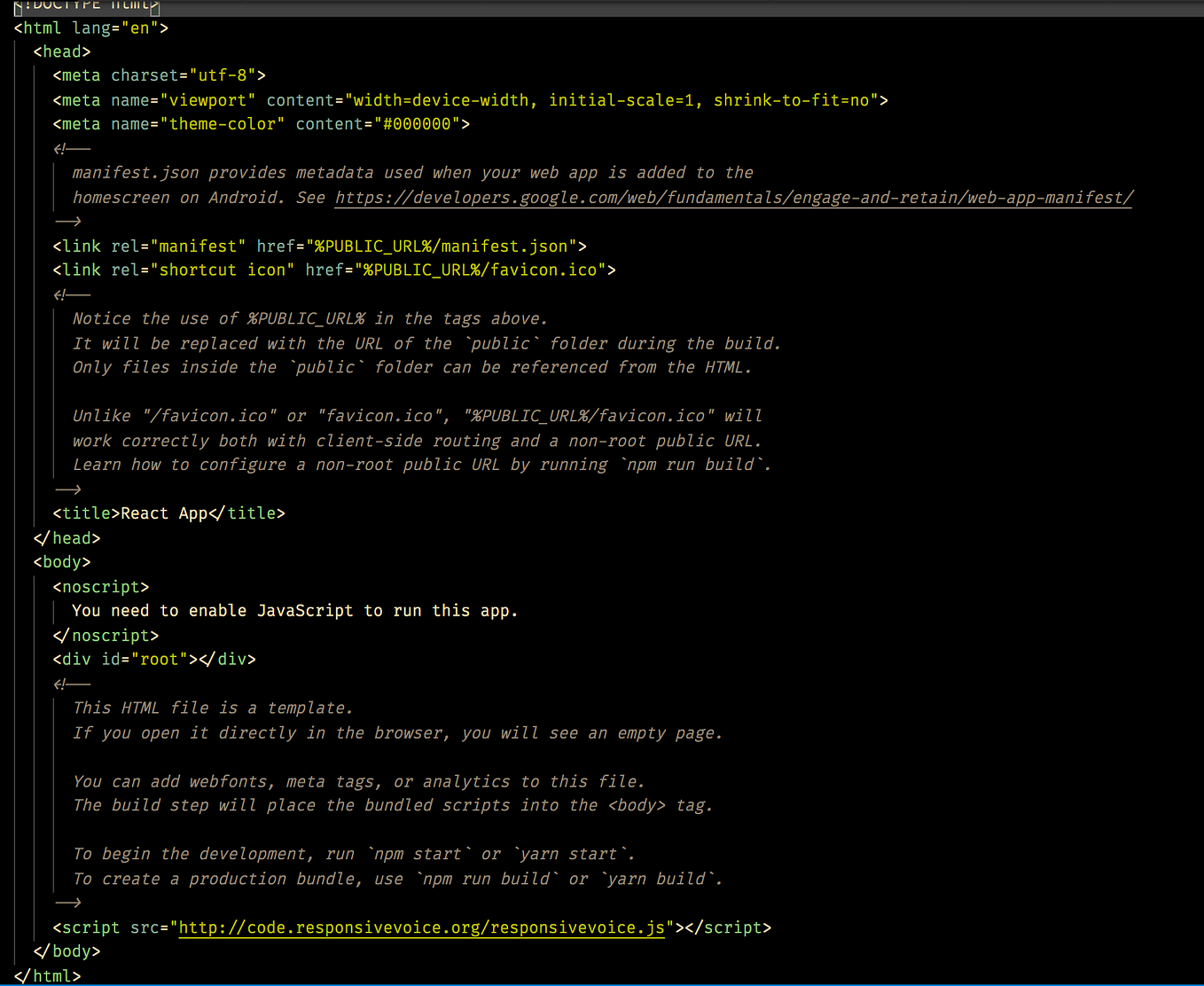The height and width of the screenshot is (986, 1204).
Task: Click the HTML template comment paragraph
Action: [213, 708]
